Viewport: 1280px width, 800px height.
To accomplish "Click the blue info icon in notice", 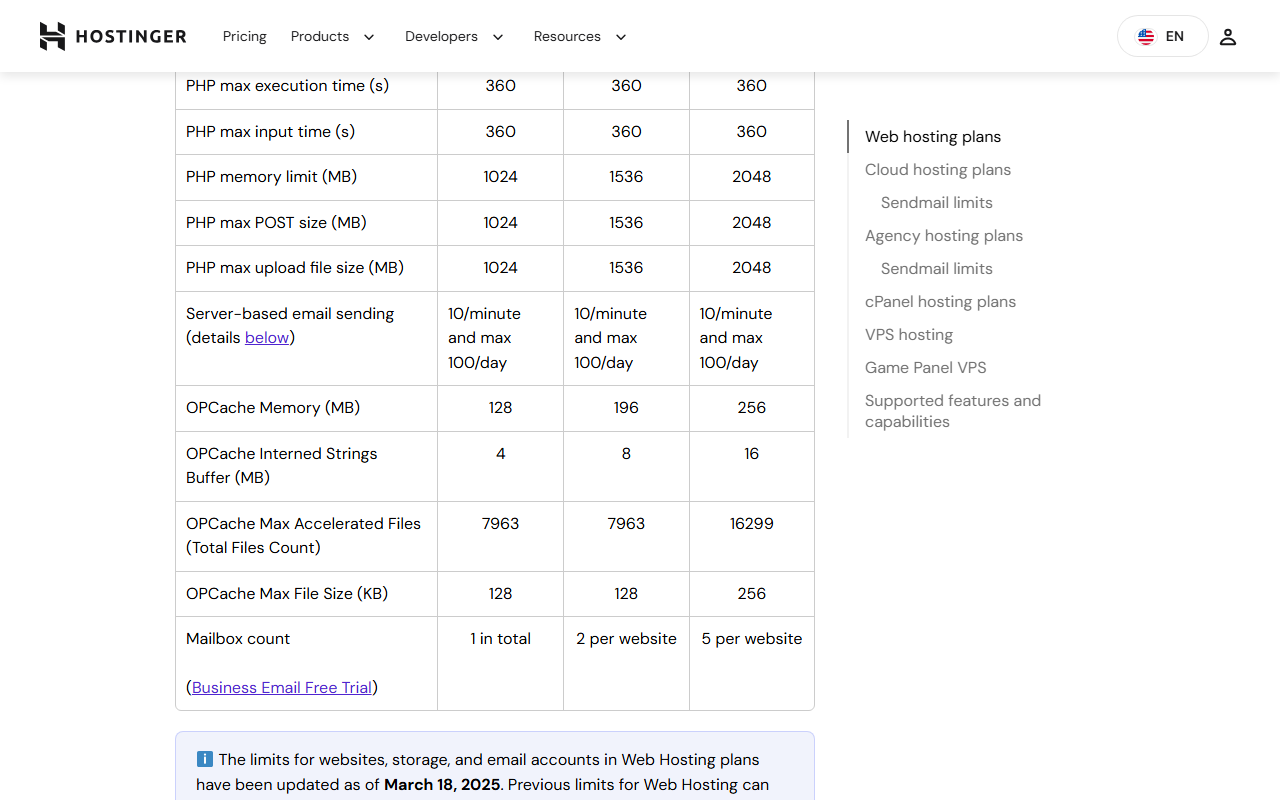I will 204,760.
